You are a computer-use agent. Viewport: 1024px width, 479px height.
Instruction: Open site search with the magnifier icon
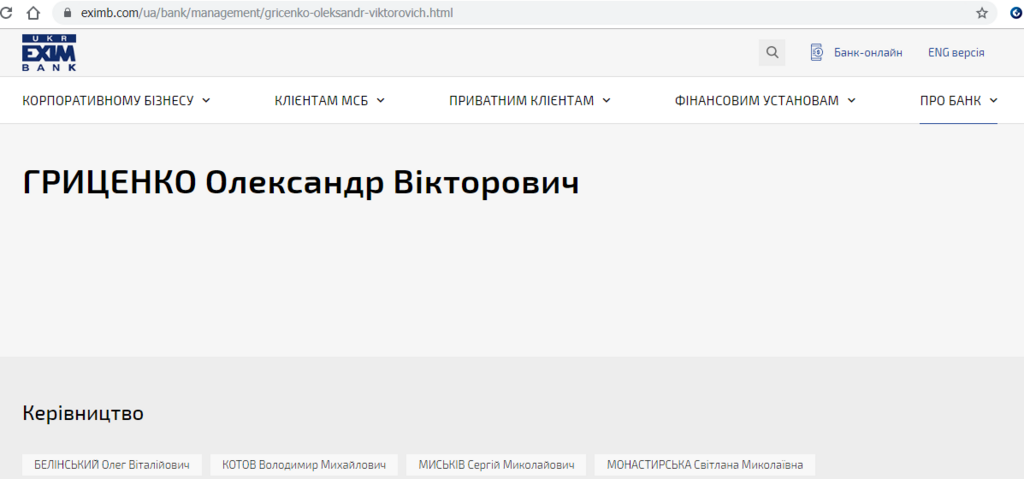772,53
